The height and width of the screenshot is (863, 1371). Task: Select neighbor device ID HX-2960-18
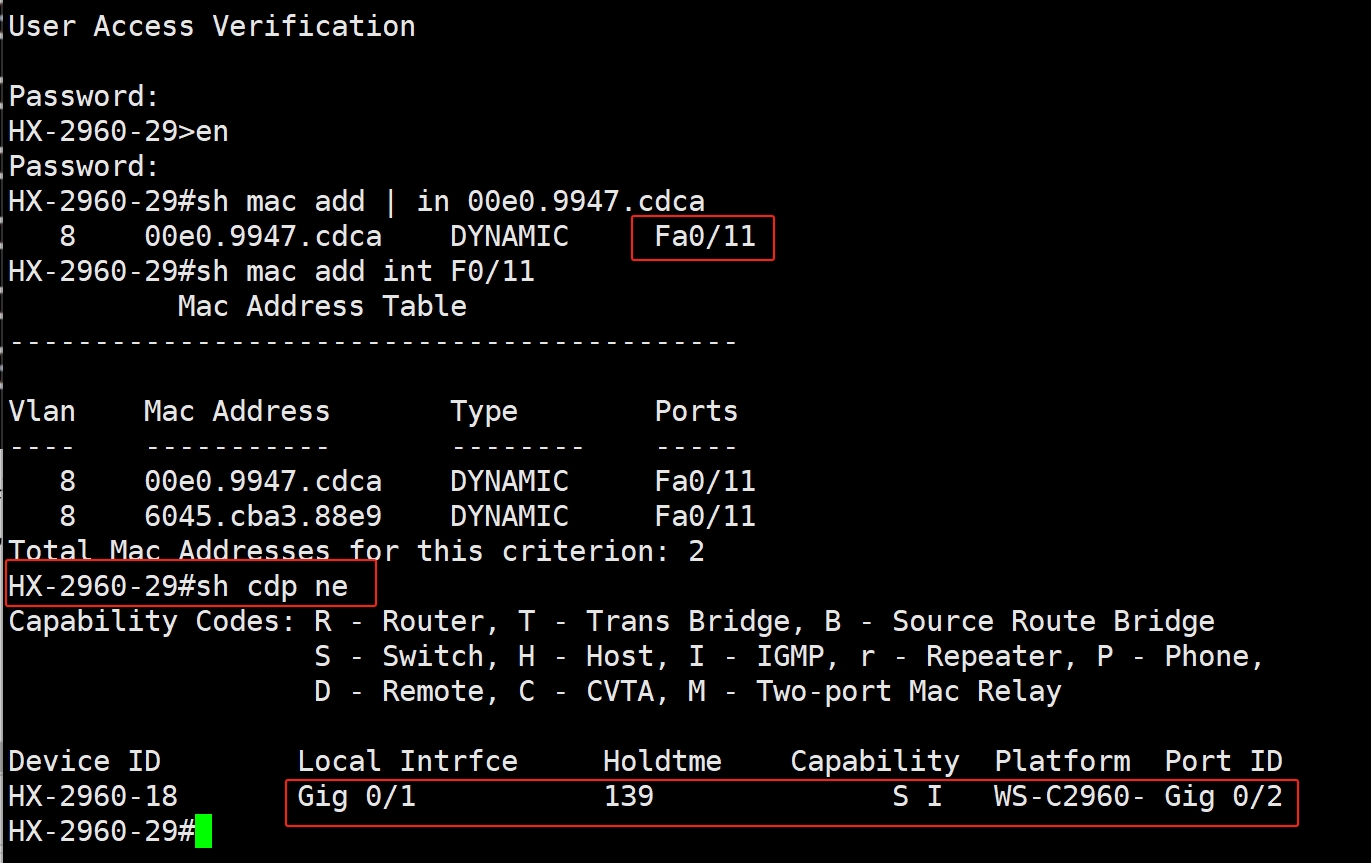(93, 796)
